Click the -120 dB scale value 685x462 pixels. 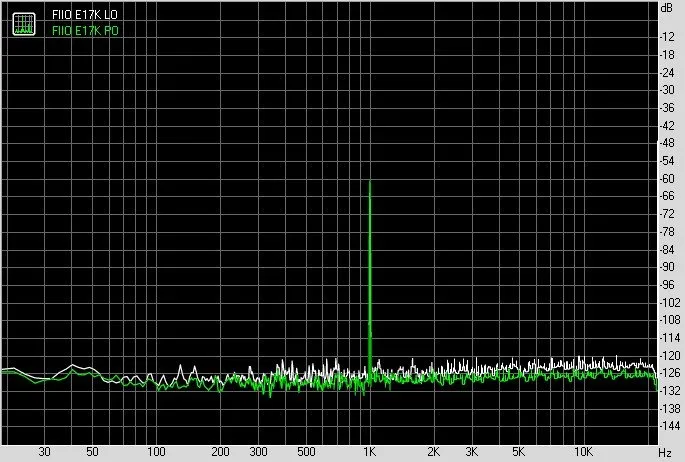click(x=669, y=356)
